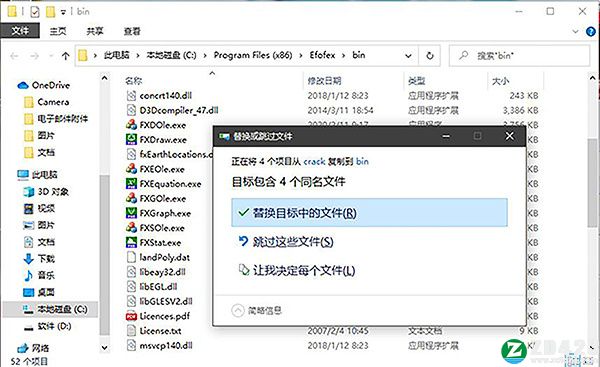
Task: Choose 让我决定每个文件(L) option
Action: click(x=297, y=271)
